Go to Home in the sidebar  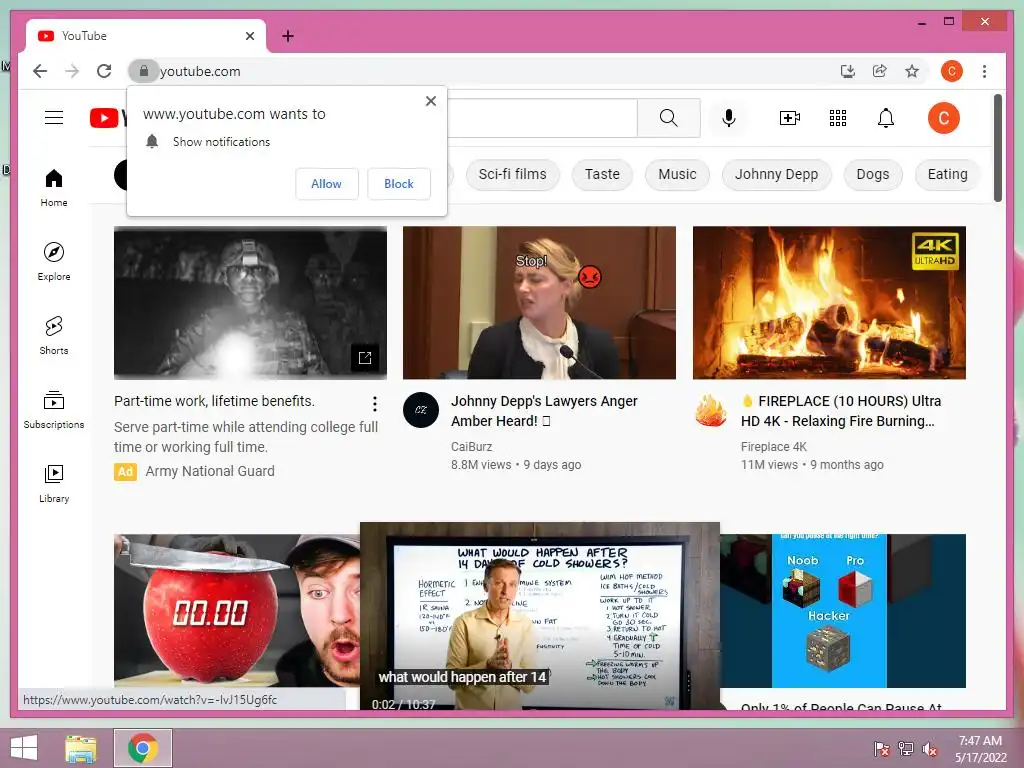[54, 187]
